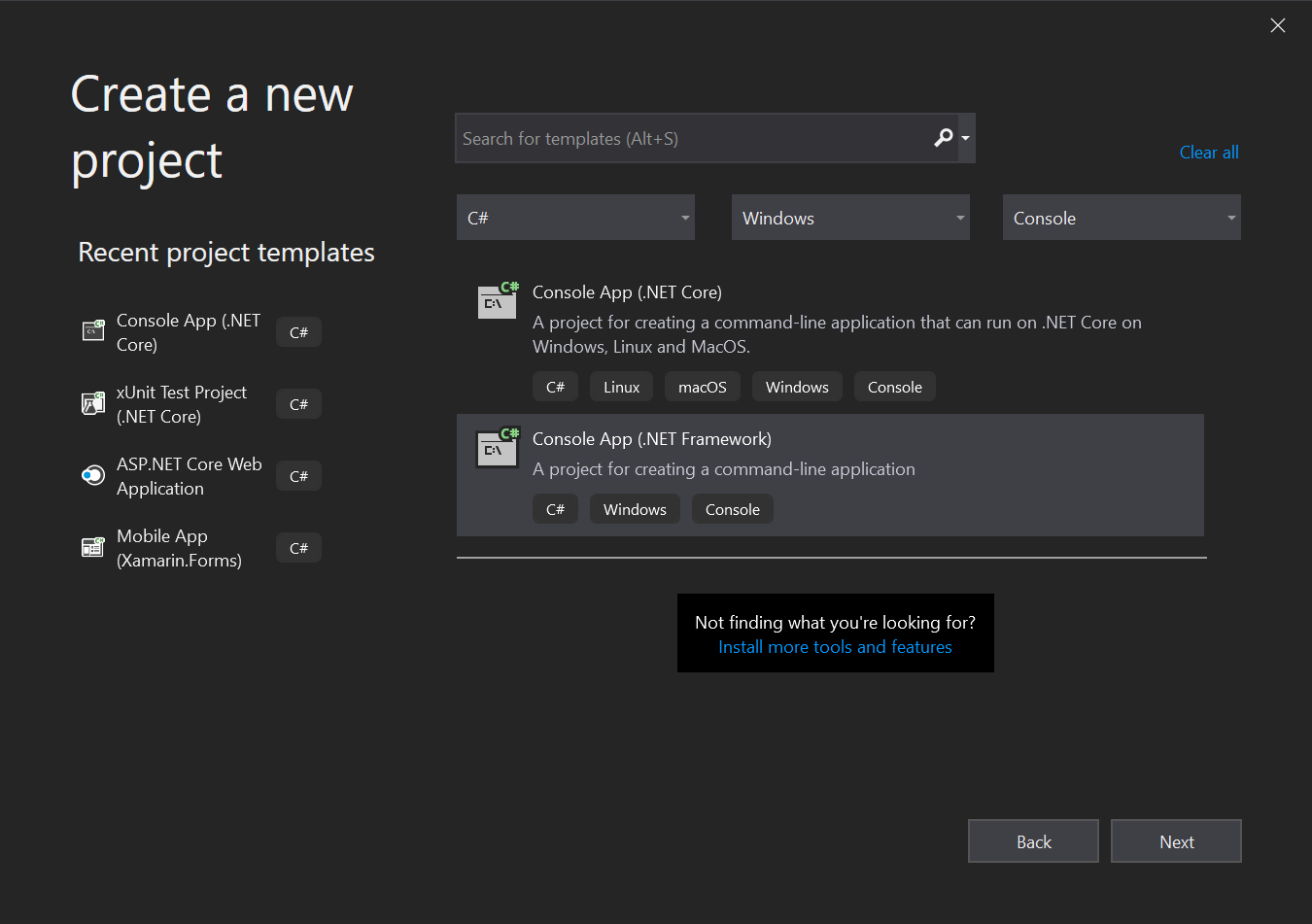Select recent Console App (.NET Core) template name

(x=189, y=332)
